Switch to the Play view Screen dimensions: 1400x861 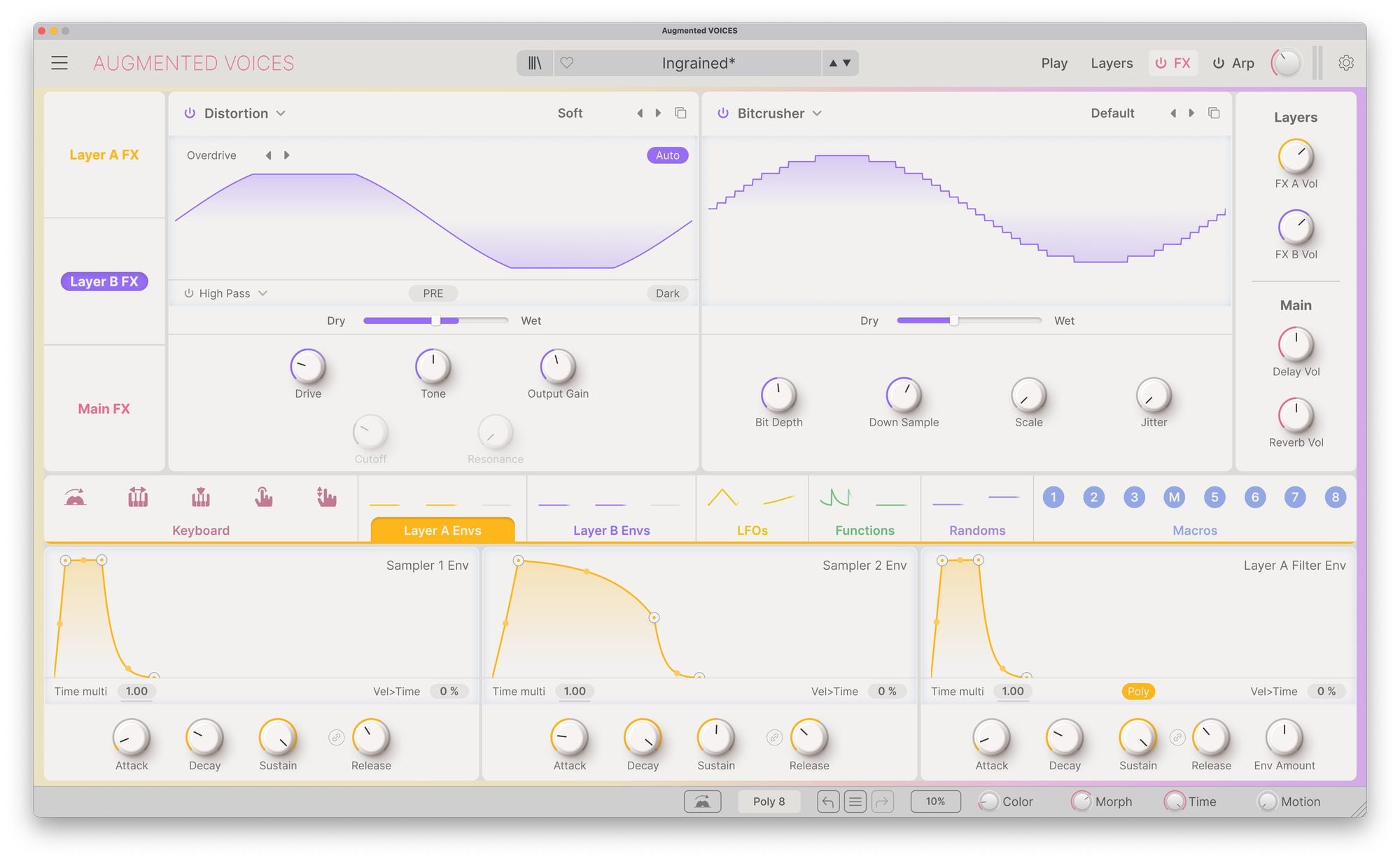(x=1054, y=63)
